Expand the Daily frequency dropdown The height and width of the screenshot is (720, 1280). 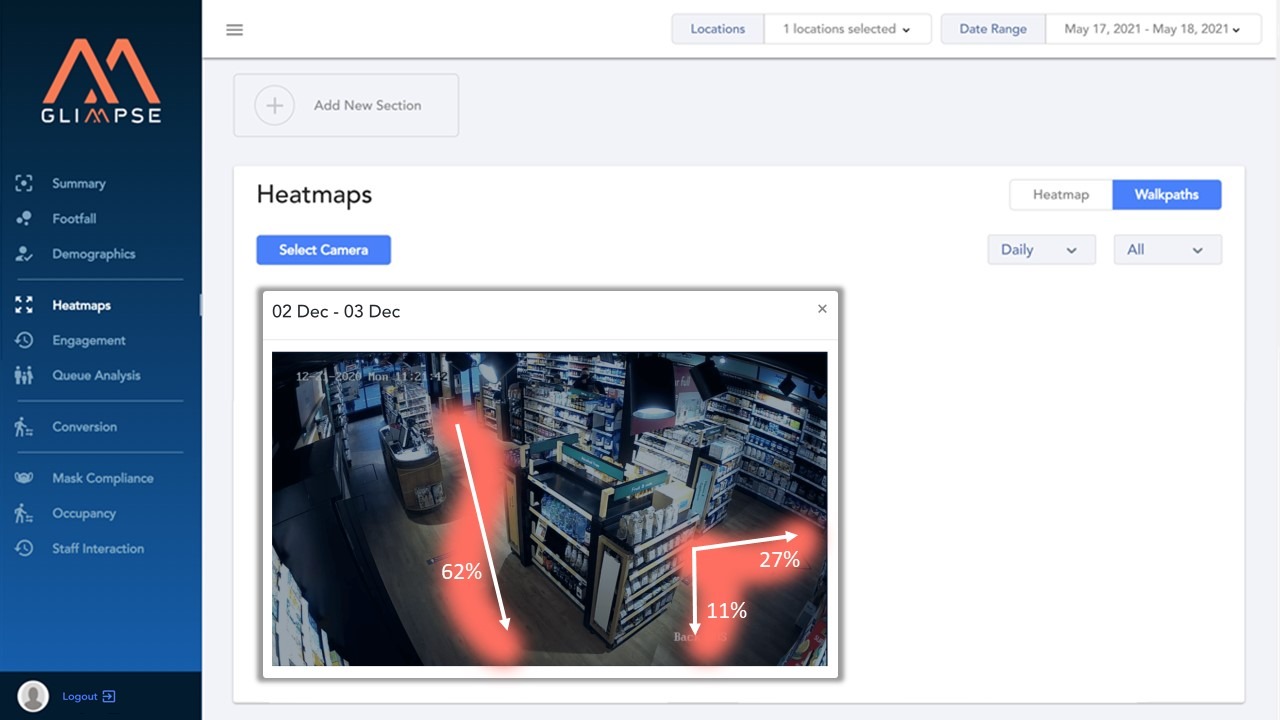(1041, 249)
